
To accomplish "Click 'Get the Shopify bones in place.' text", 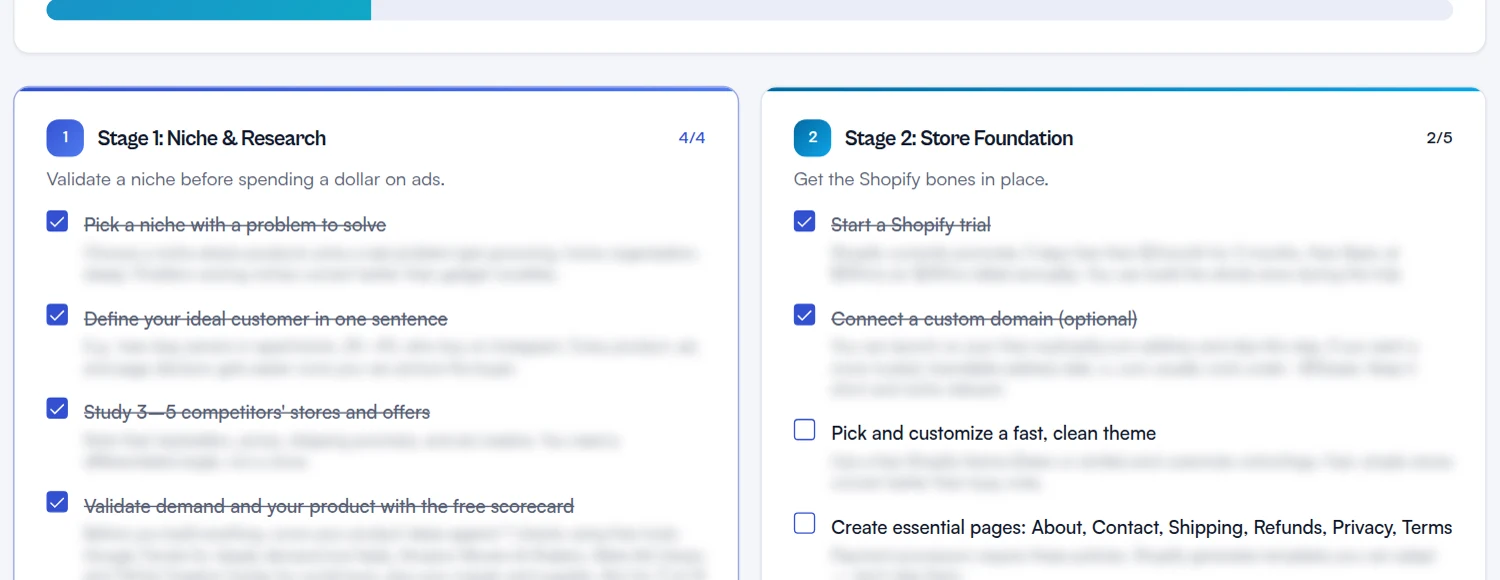I will click(x=920, y=180).
